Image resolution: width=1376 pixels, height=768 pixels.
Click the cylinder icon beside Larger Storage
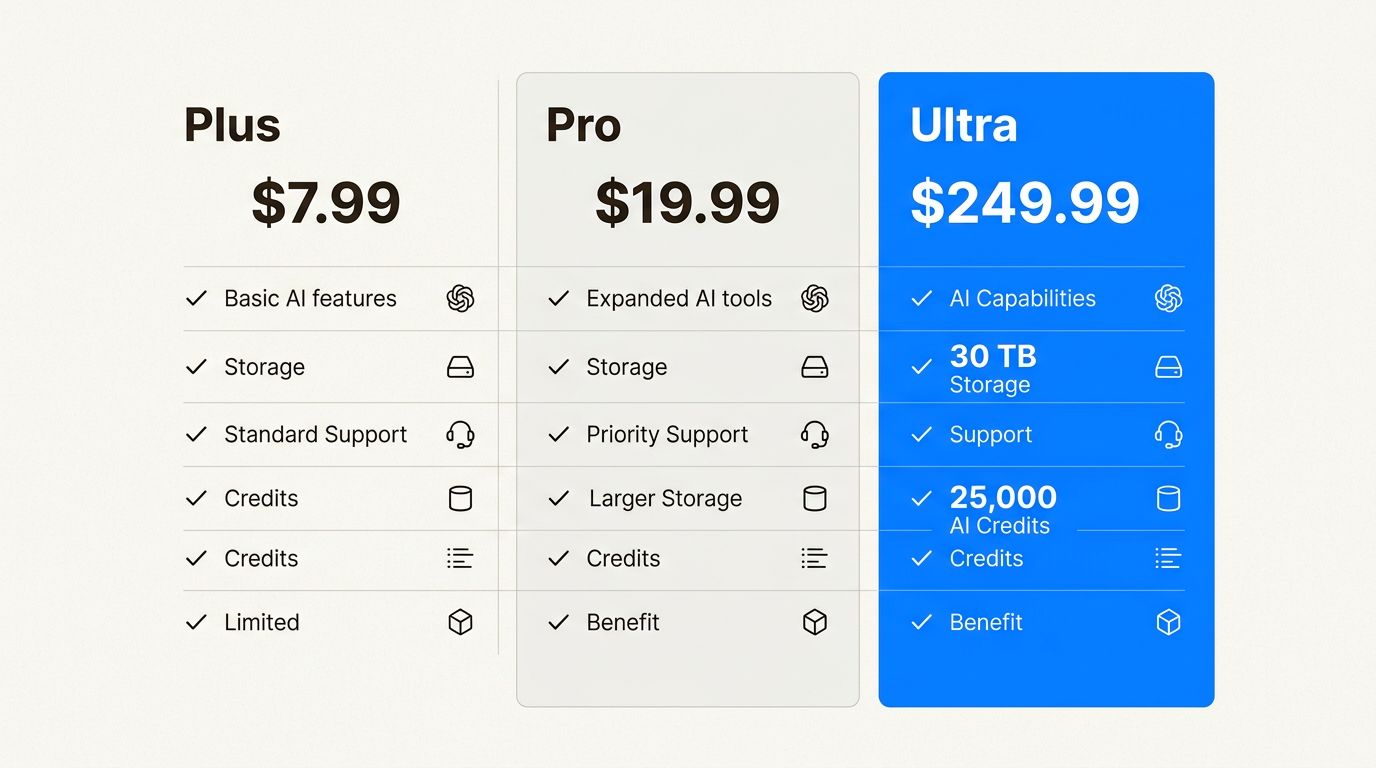click(815, 498)
